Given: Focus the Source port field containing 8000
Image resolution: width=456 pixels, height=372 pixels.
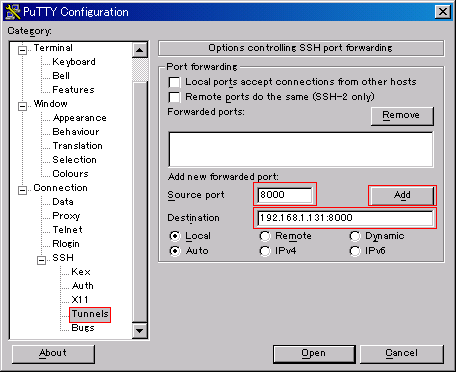Looking at the screenshot, I should coord(285,195).
